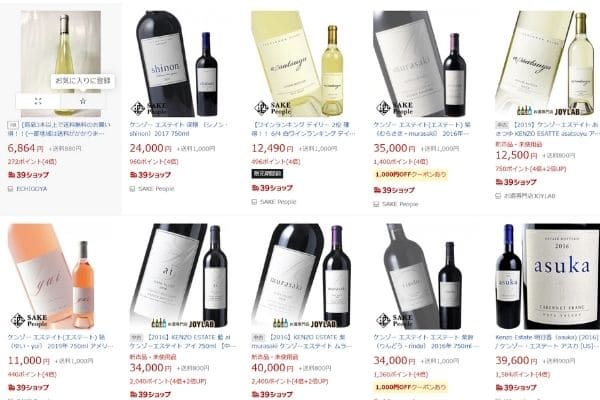Image resolution: width=600 pixels, height=400 pixels.
Task: Click the shop icon beside ECHIGOYA
Action: [11, 189]
